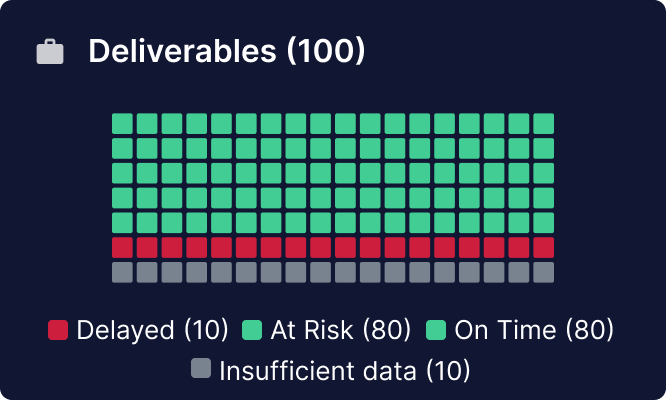
Task: Click the "Deliverables (100)" title
Action: [226, 52]
